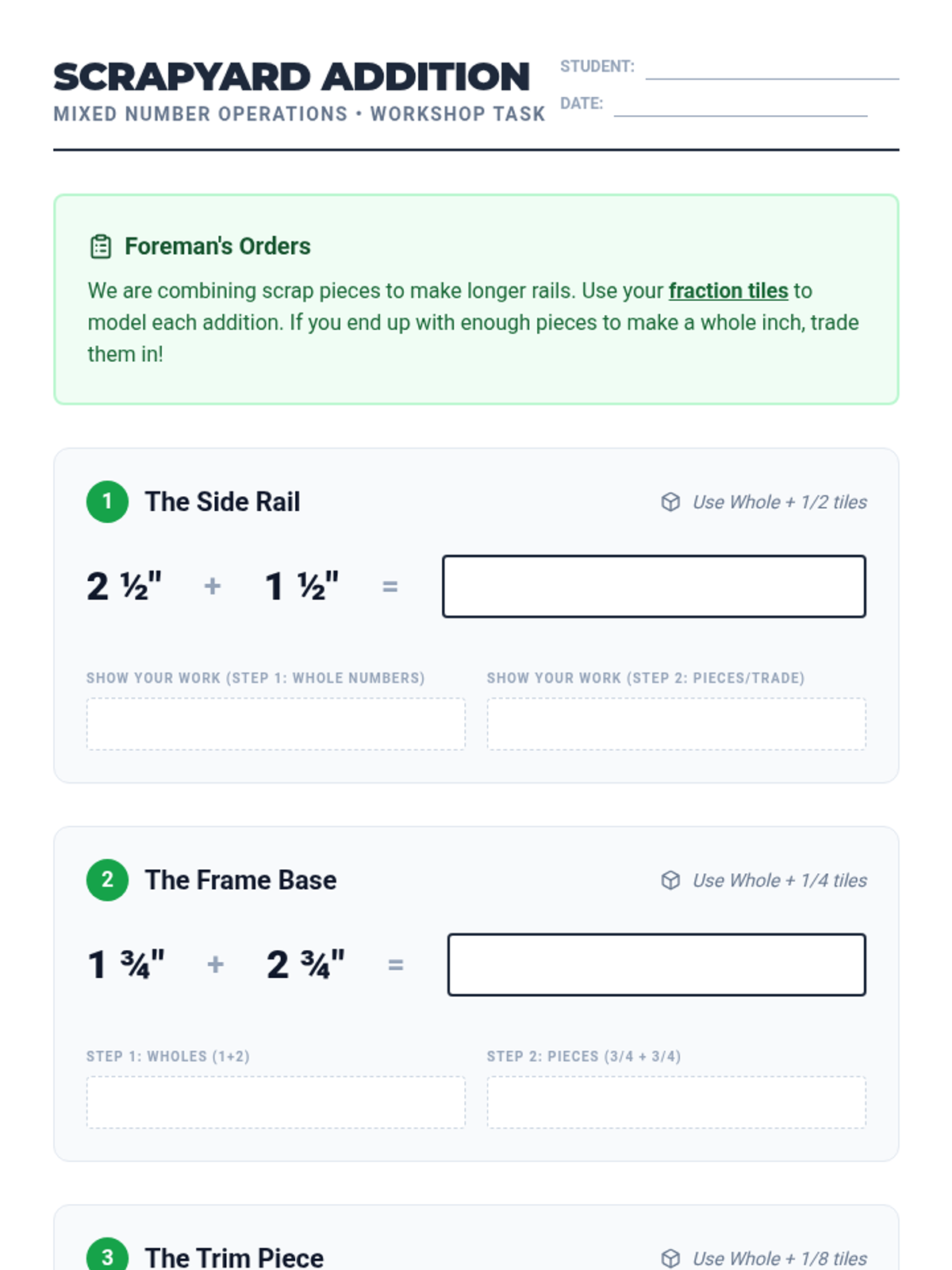Click the Side Rail answer box
The width and height of the screenshot is (952, 1270).
click(654, 587)
